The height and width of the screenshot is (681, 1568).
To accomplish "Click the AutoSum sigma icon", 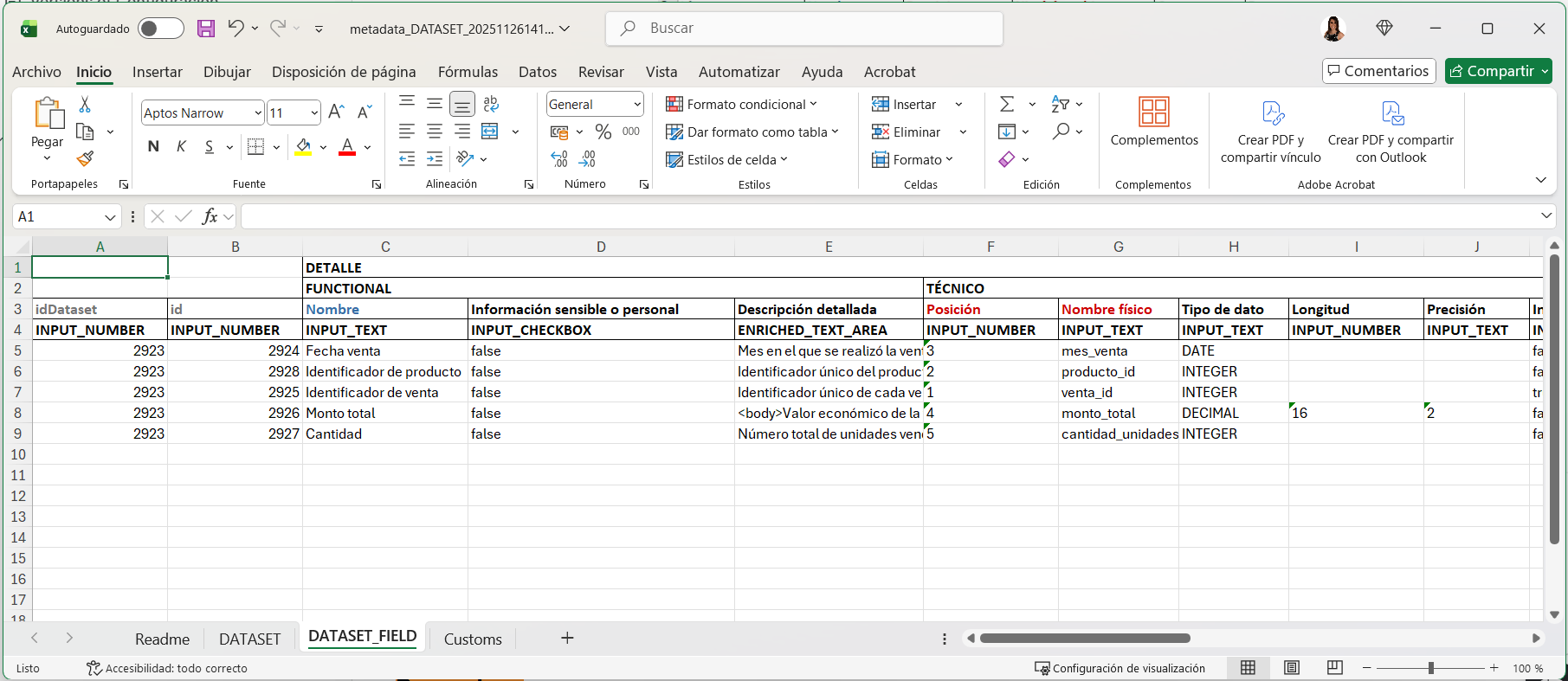I will [1007, 104].
